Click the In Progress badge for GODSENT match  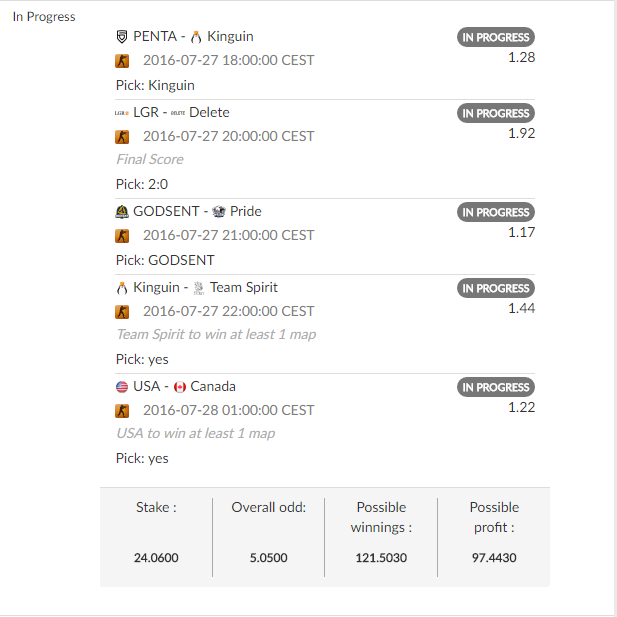click(496, 212)
